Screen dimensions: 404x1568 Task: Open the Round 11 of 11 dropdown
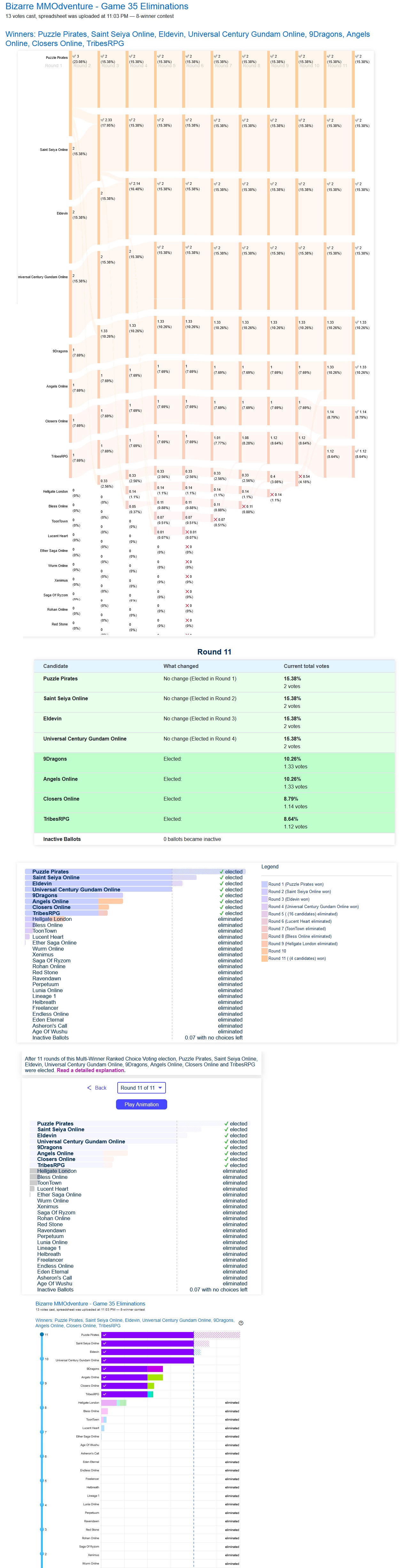[x=141, y=1088]
